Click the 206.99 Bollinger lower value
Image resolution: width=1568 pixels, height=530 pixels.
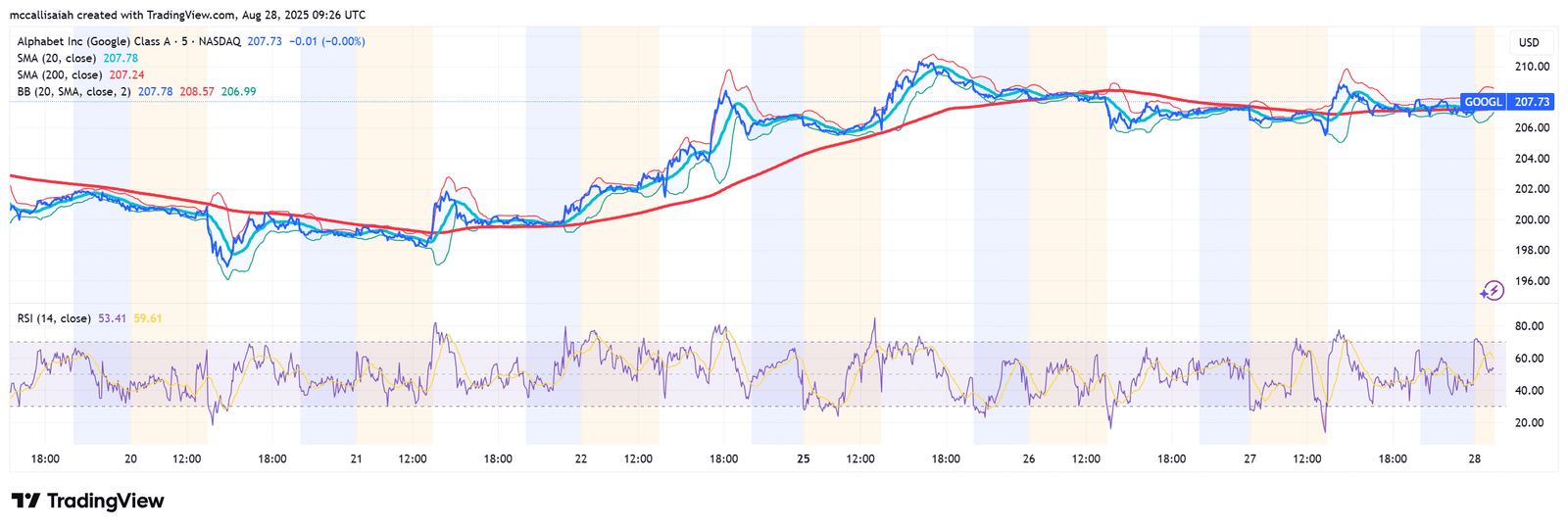[238, 91]
